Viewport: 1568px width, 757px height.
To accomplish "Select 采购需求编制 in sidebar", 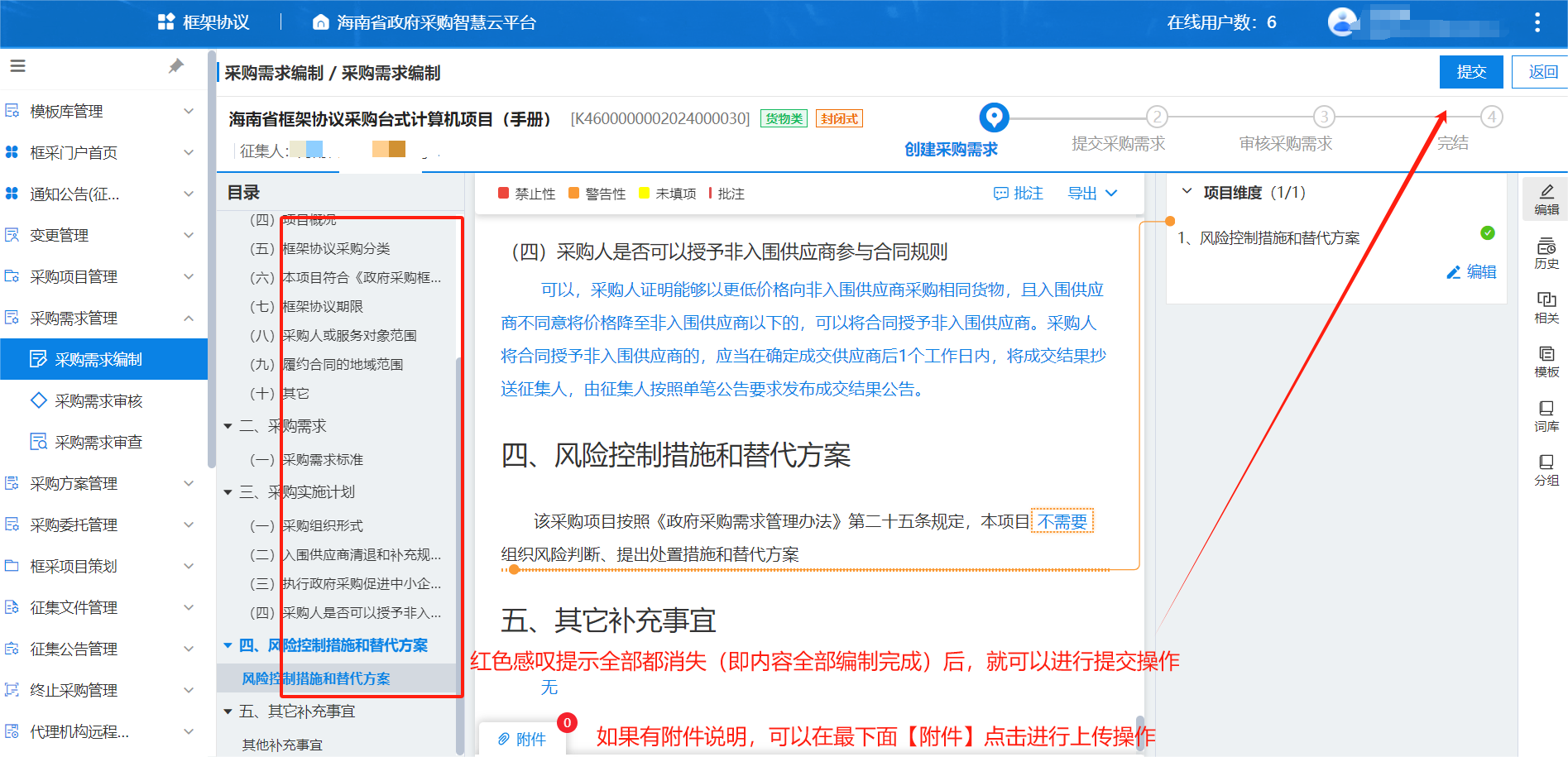I will pyautogui.click(x=103, y=359).
